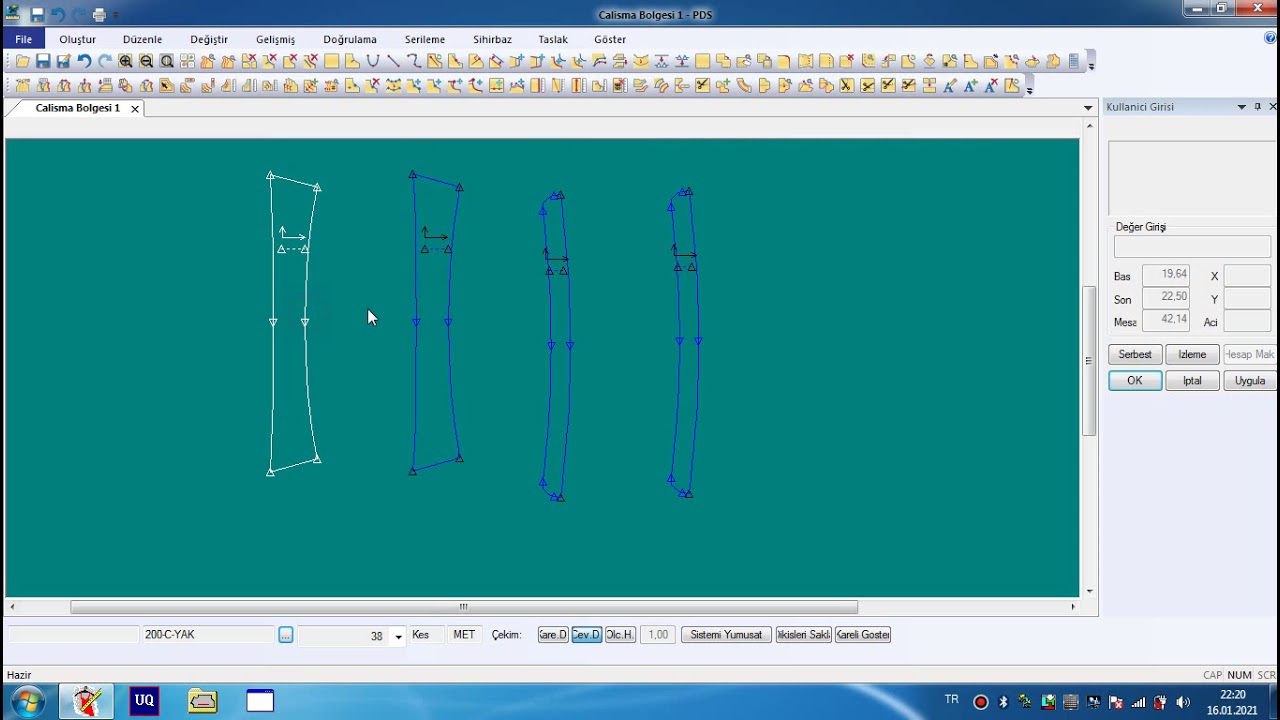
Task: Click the Save As disk with pencil icon
Action: [x=63, y=61]
